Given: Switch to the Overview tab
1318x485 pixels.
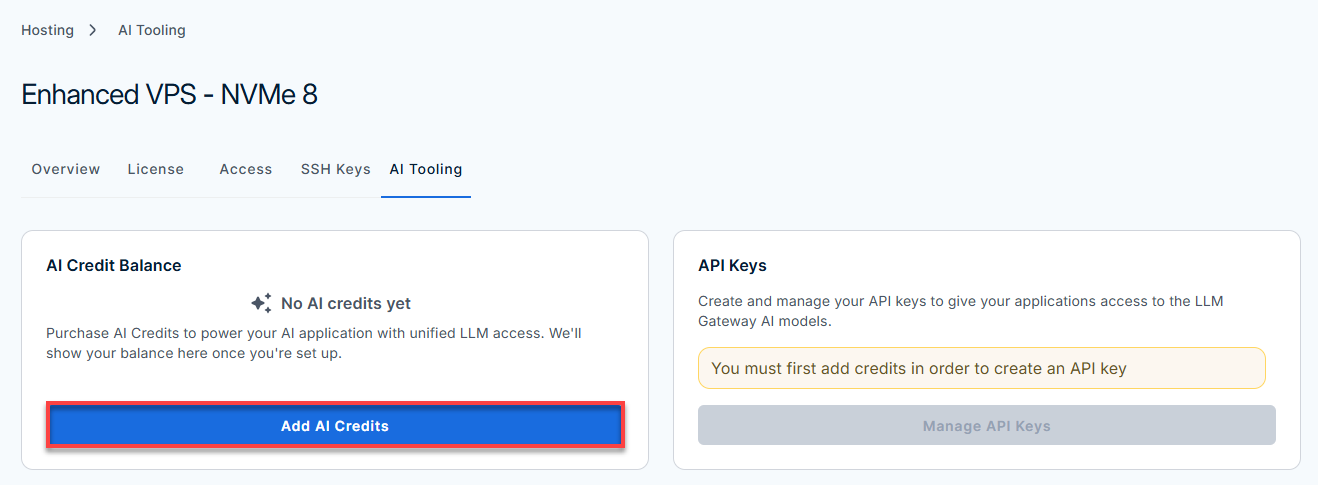Looking at the screenshot, I should coord(66,169).
